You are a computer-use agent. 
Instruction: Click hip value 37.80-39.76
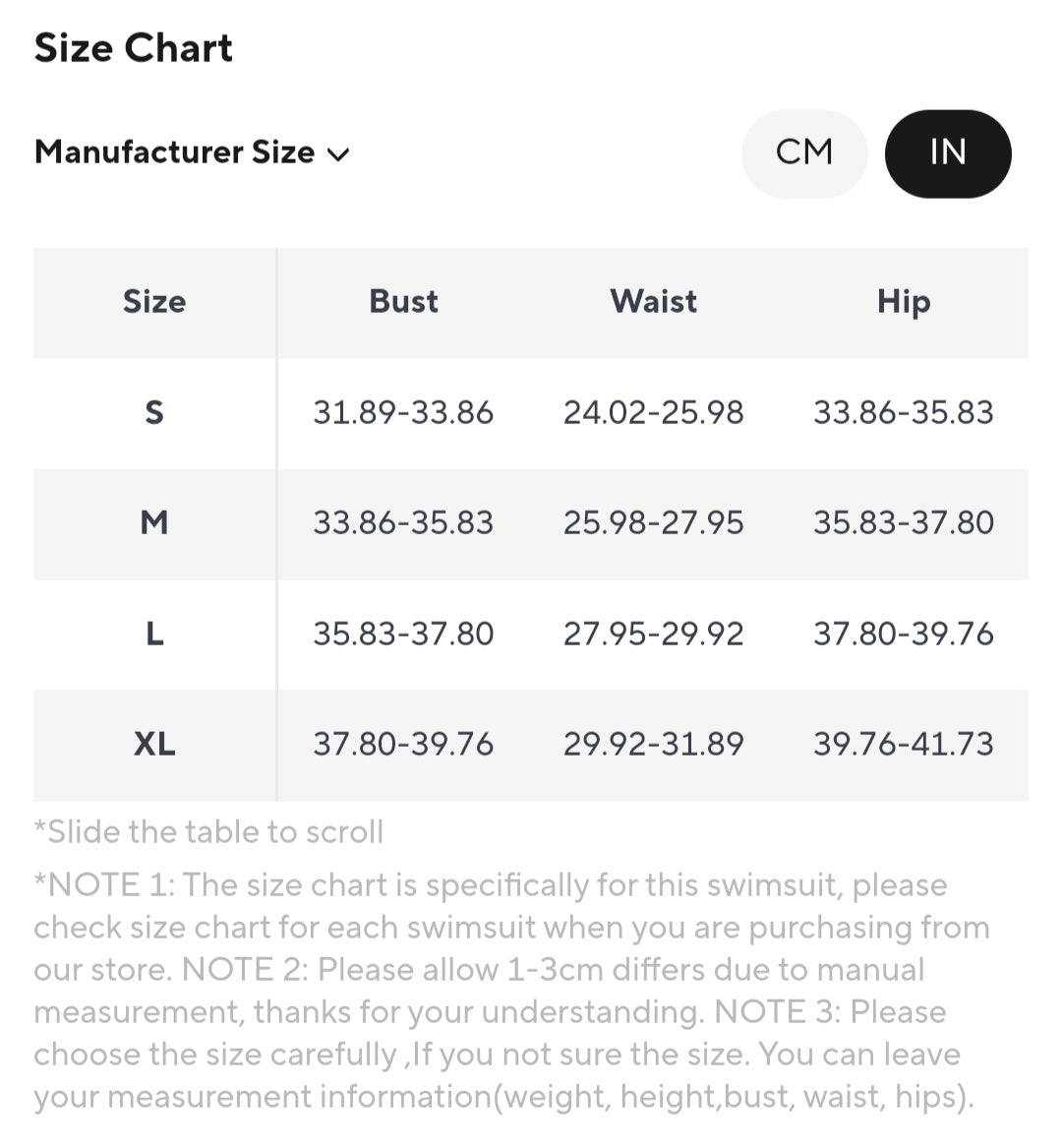[904, 634]
